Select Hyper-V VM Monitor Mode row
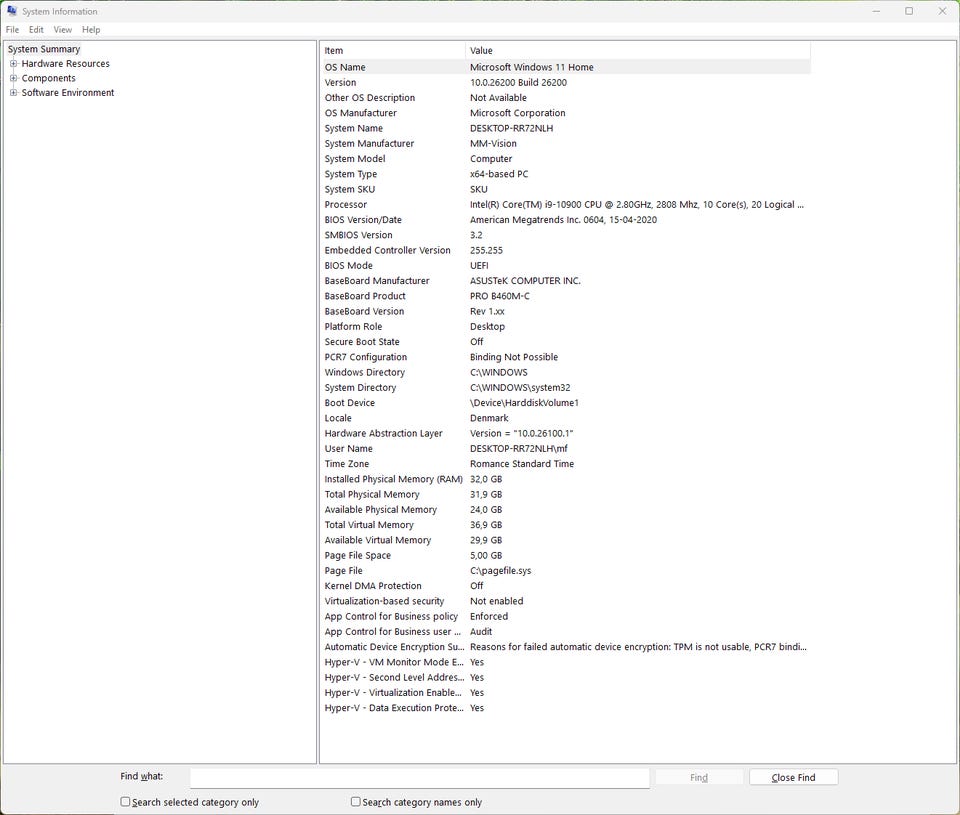The image size is (960, 815). (x=565, y=663)
